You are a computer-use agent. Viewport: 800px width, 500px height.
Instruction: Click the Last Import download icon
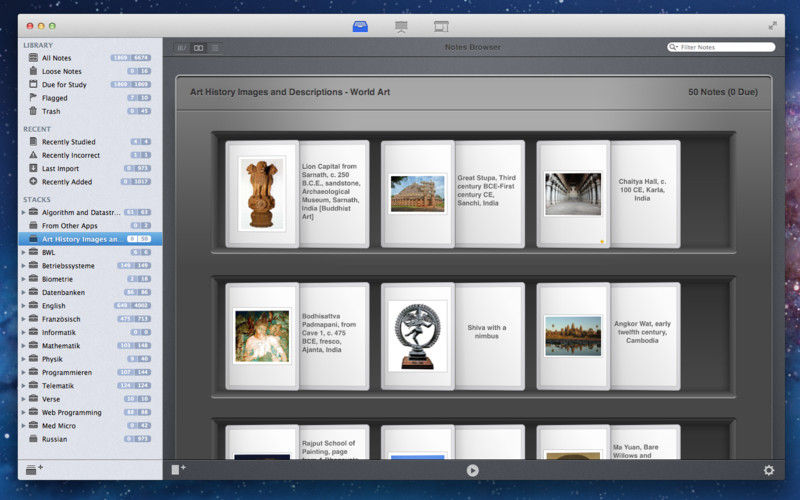pos(33,168)
